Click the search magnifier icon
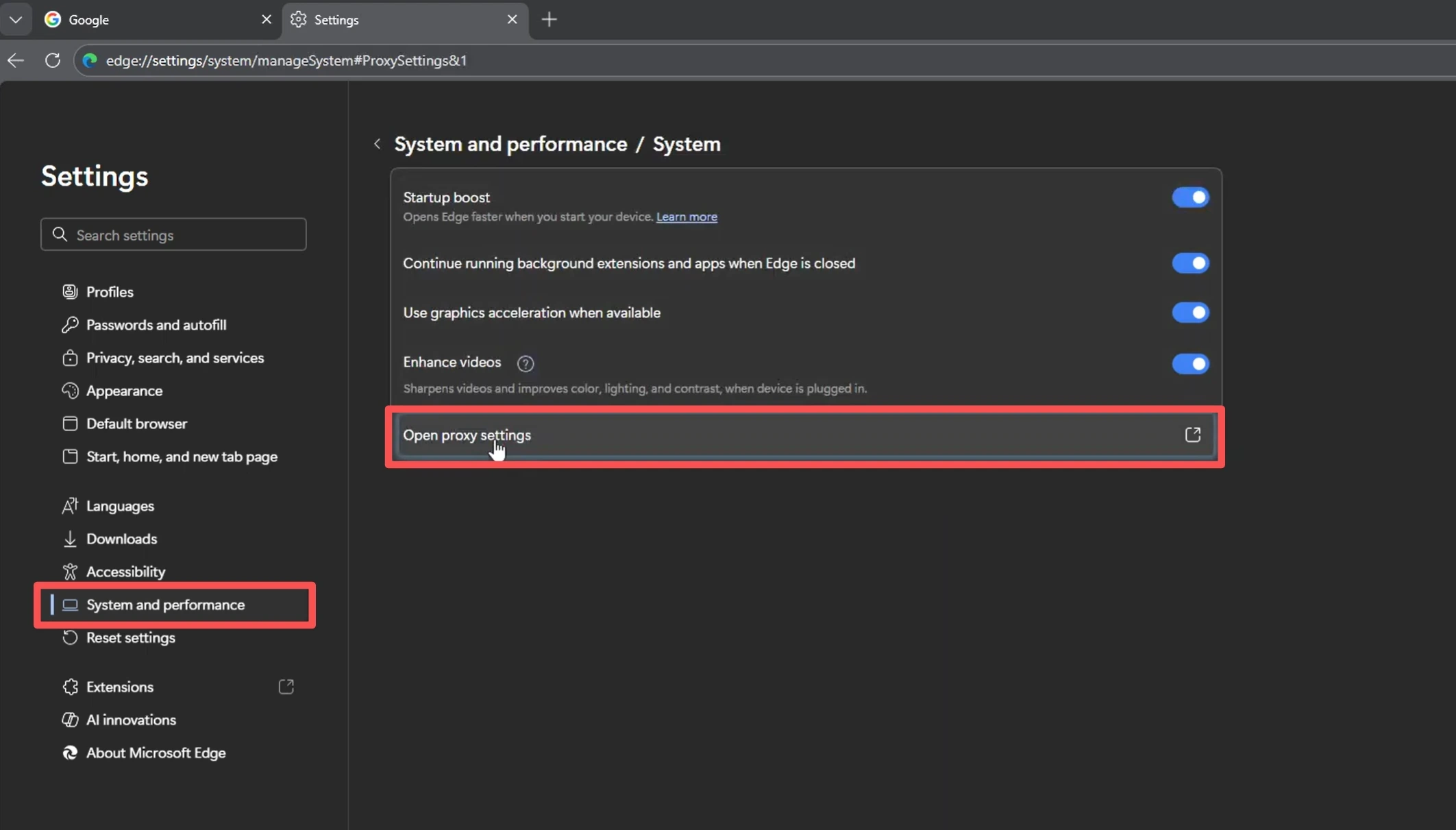The image size is (1456, 830). coord(60,234)
